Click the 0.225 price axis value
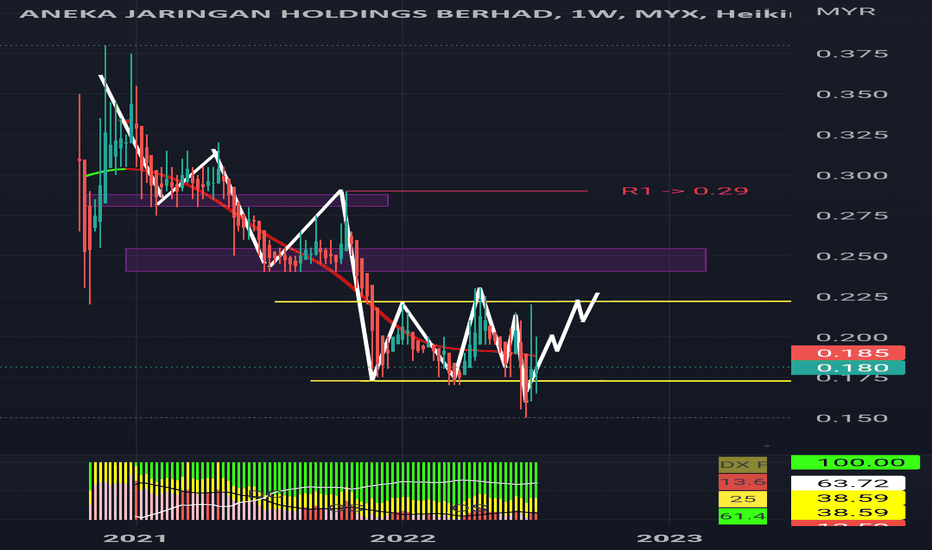This screenshot has width=932, height=550. click(x=852, y=297)
